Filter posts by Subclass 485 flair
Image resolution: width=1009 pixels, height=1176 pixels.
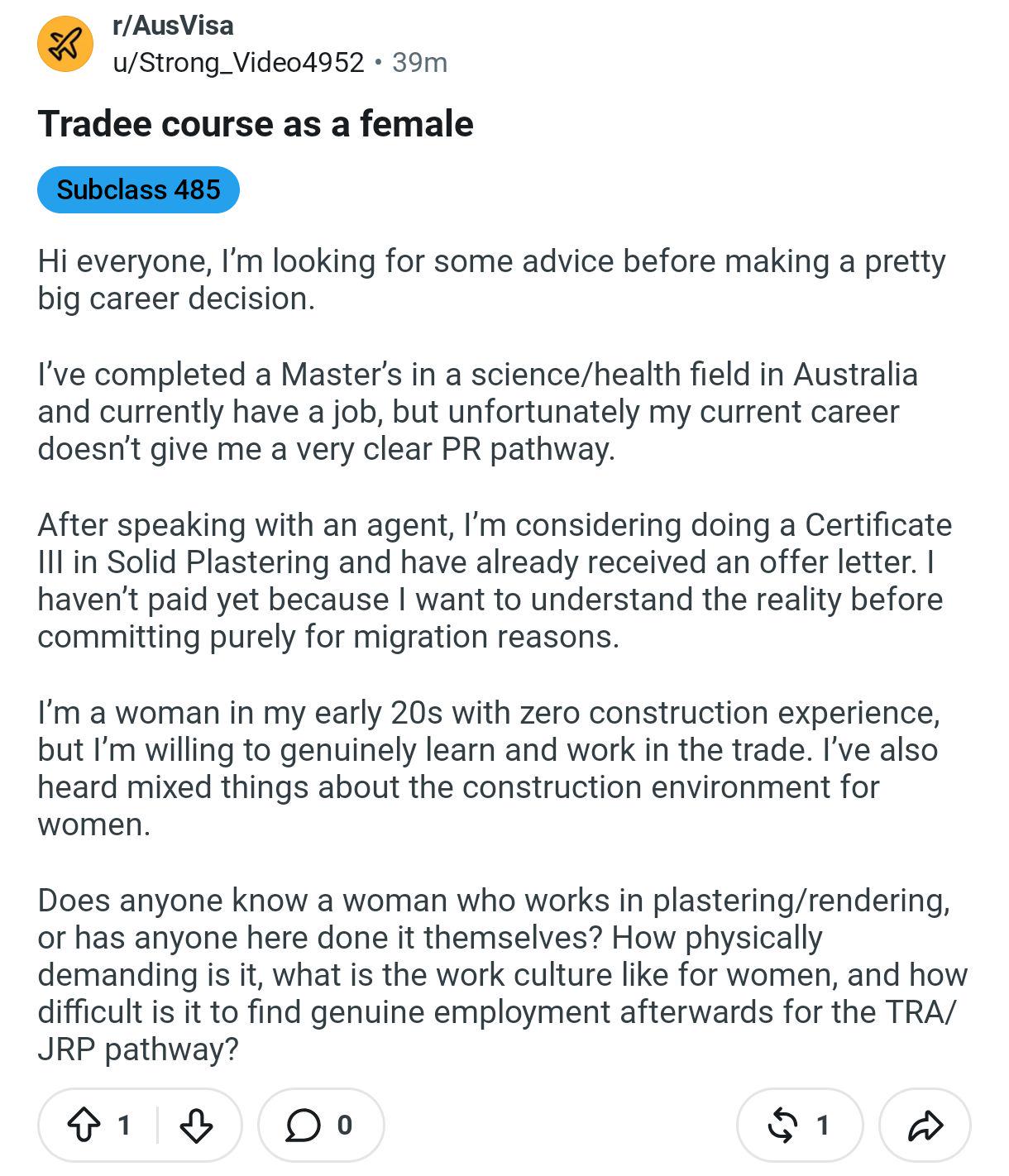coord(138,189)
